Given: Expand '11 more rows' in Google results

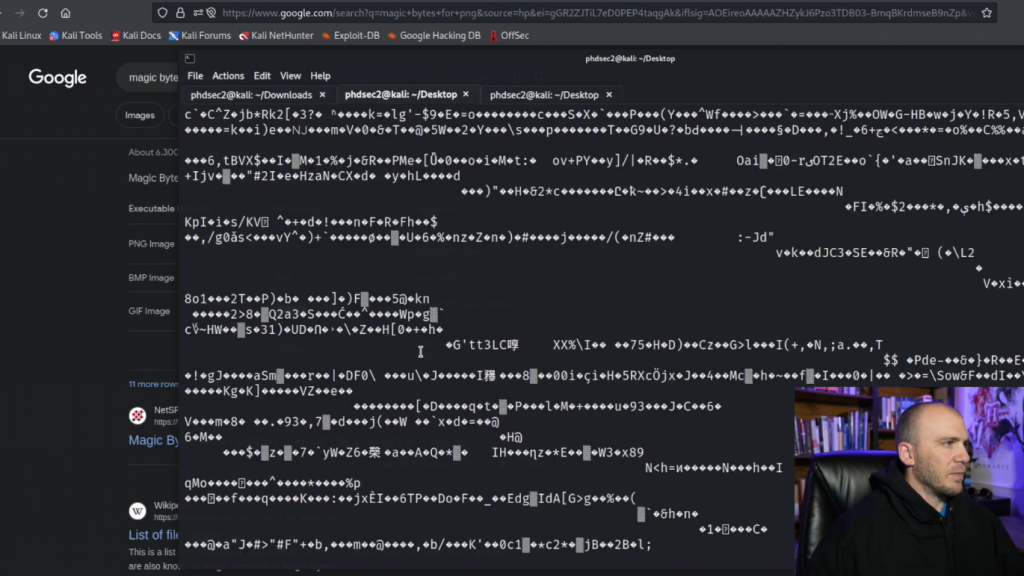Looking at the screenshot, I should (153, 384).
